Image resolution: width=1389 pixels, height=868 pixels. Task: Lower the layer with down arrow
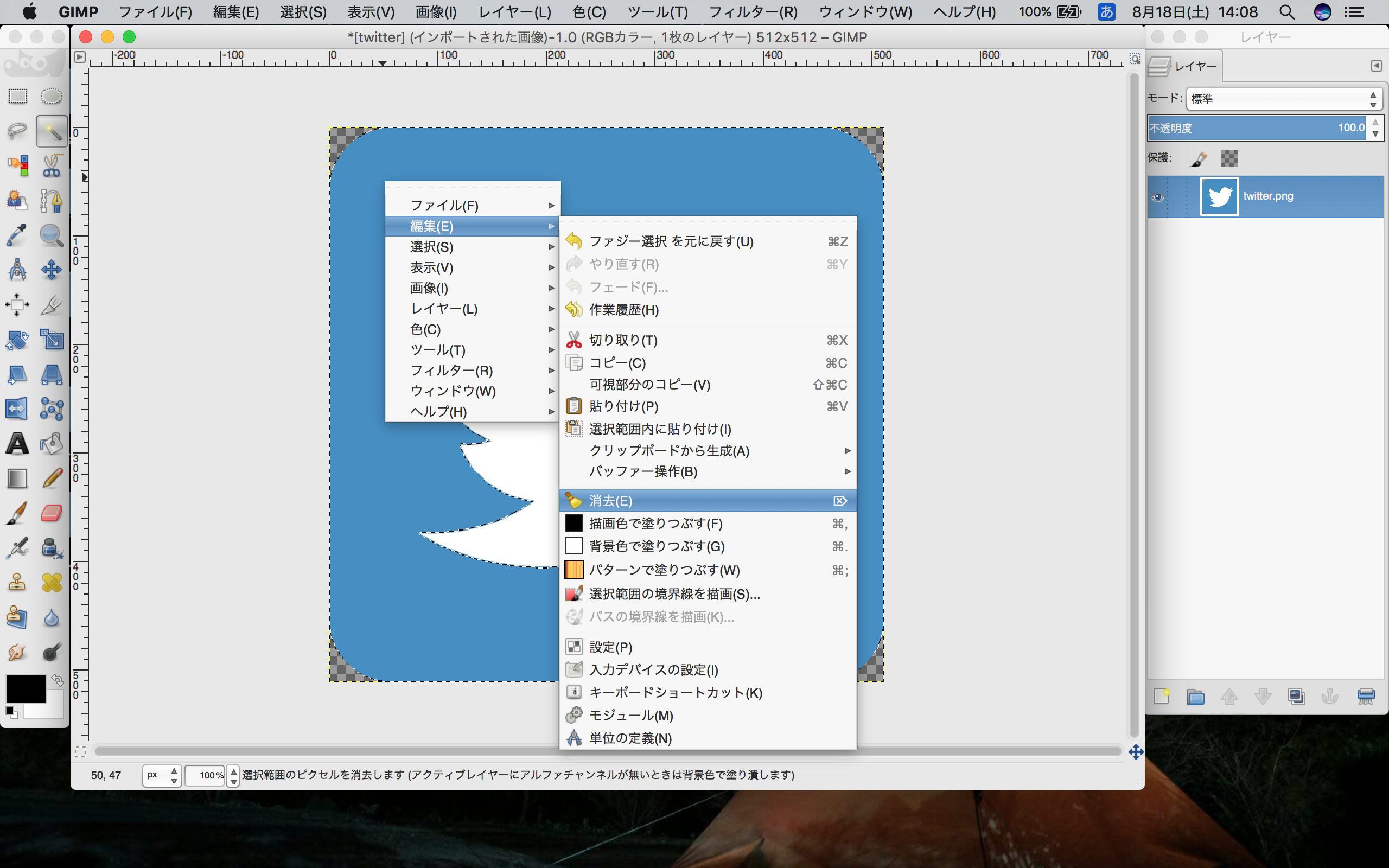tap(1263, 697)
